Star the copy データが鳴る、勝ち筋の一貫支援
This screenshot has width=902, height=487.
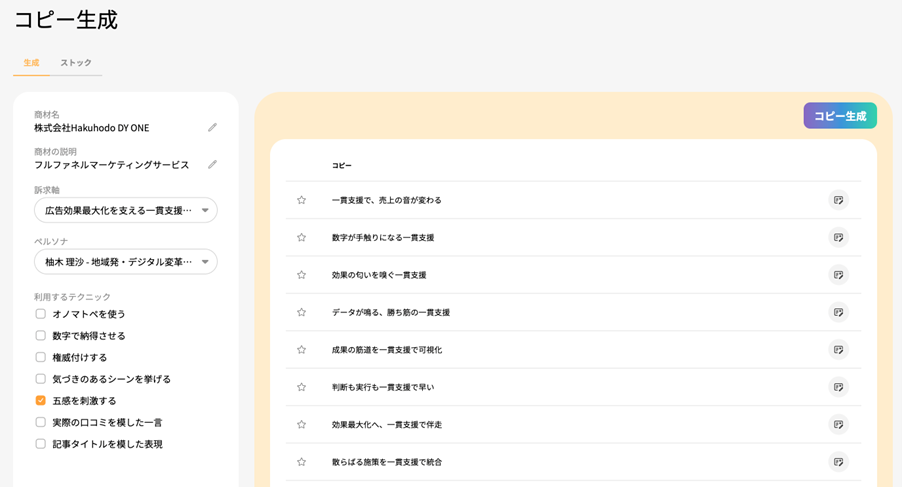point(301,312)
